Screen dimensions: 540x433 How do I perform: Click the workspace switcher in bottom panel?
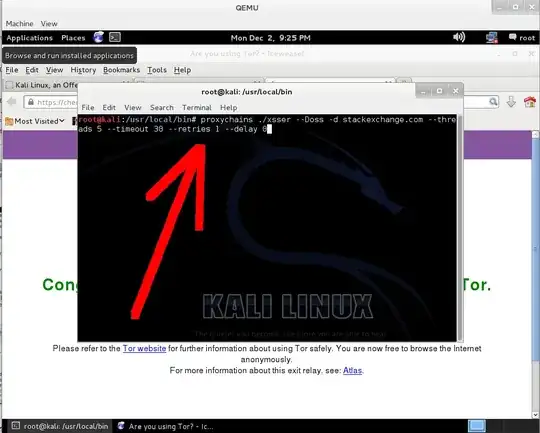(477, 426)
